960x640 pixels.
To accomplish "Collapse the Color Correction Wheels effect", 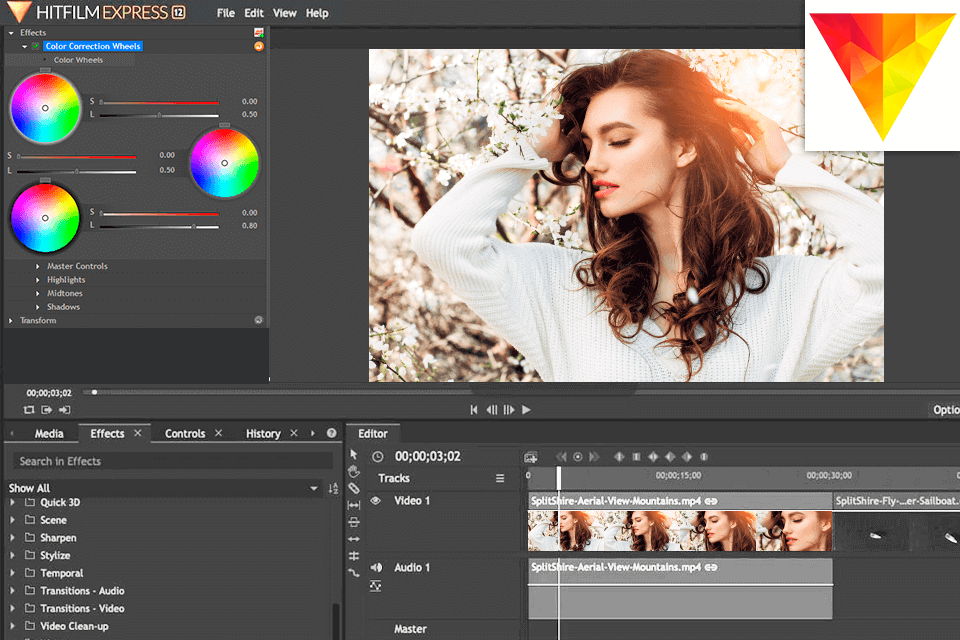I will pyautogui.click(x=24, y=47).
